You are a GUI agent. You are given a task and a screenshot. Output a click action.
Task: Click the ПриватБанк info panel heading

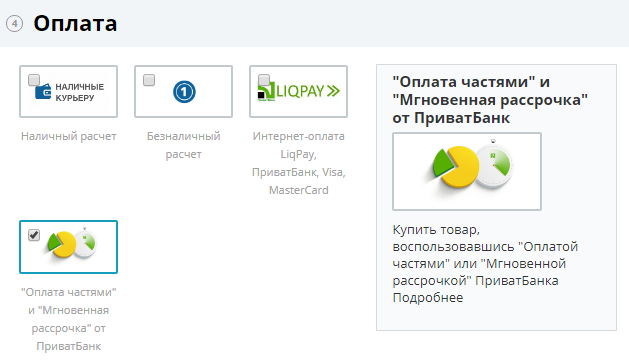[x=490, y=100]
